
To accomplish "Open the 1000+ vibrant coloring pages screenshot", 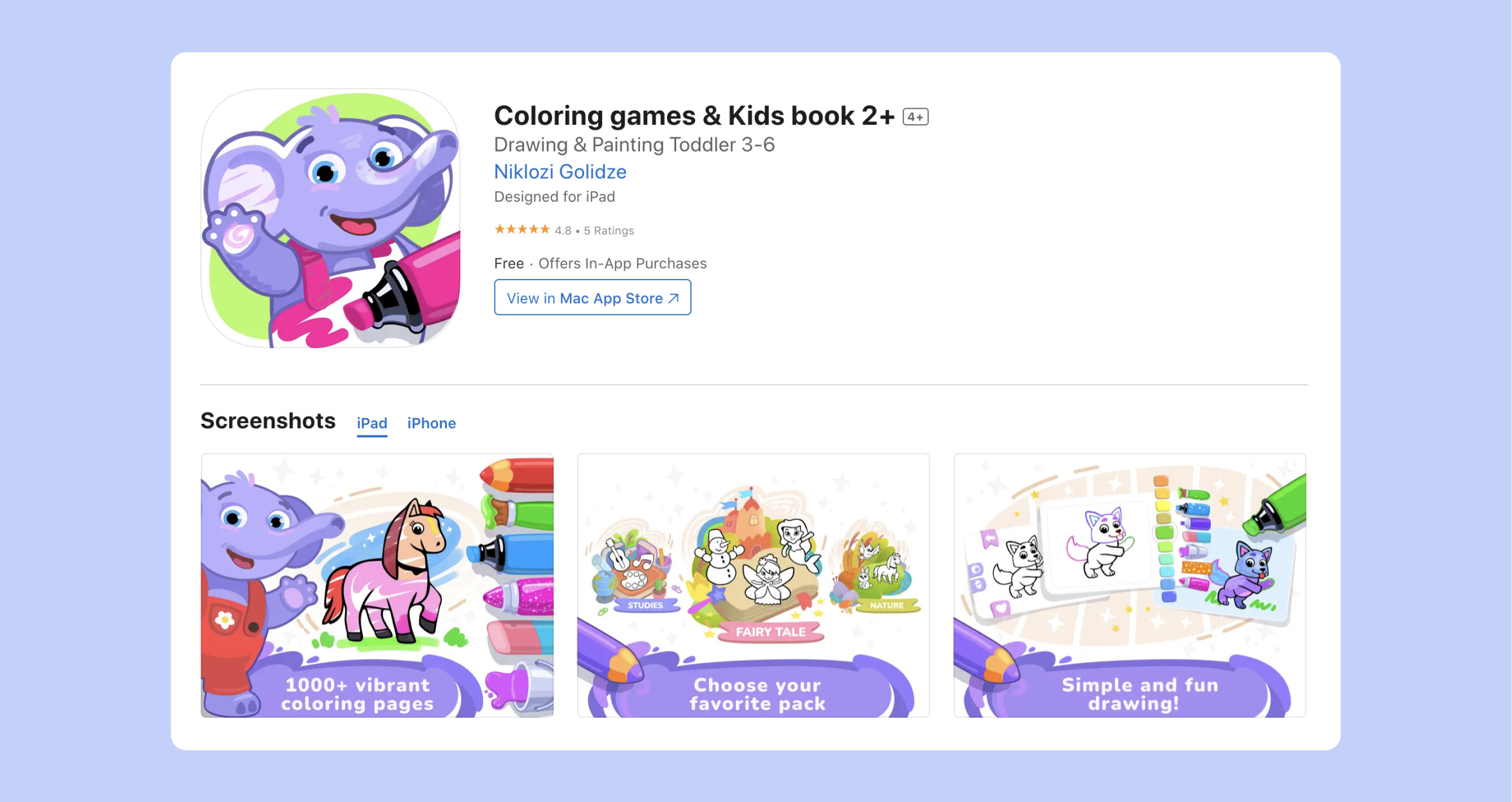I will [x=377, y=586].
